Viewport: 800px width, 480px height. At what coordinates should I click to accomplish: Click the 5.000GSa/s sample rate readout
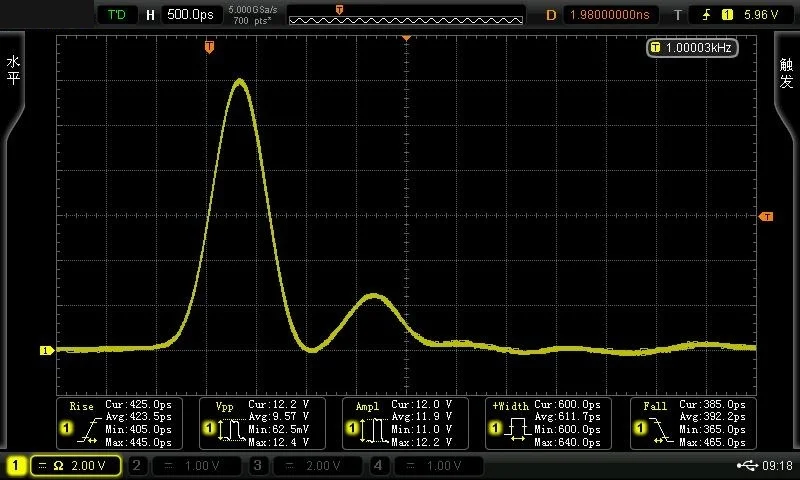253,9
